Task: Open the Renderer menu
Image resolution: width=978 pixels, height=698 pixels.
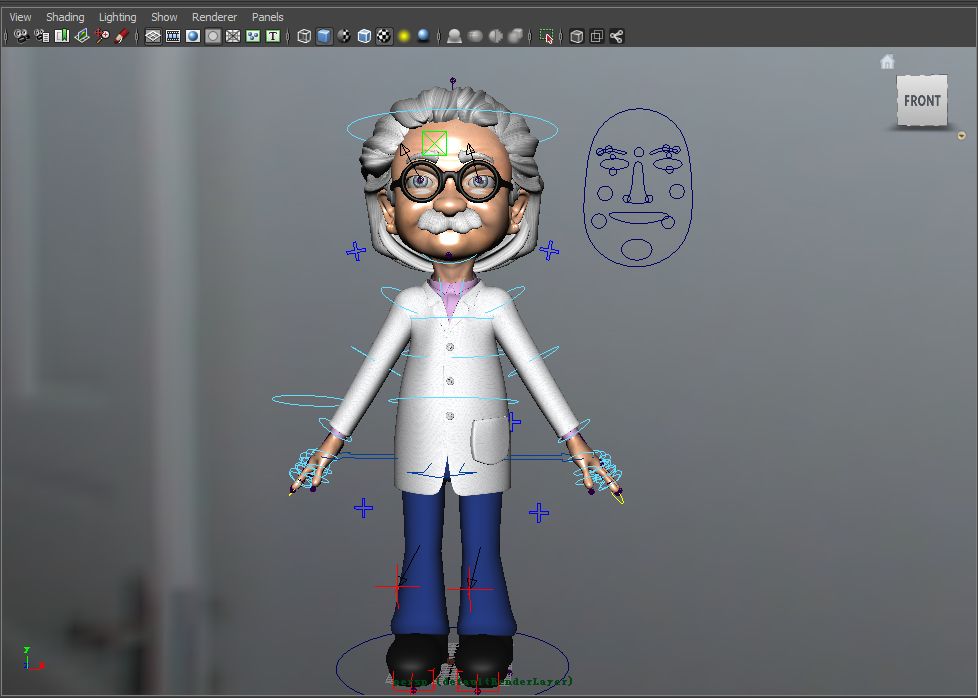Action: (x=214, y=17)
